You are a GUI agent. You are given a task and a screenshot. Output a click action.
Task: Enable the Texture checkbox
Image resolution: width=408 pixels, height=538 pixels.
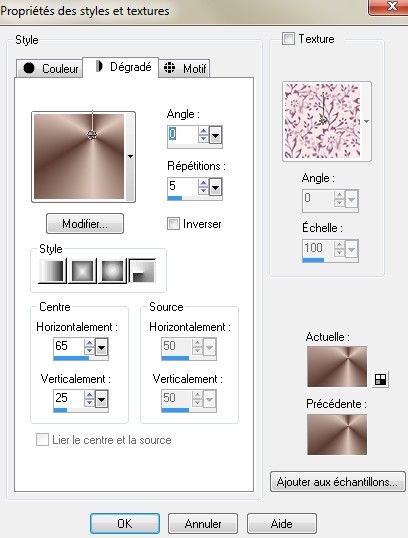coord(288,38)
